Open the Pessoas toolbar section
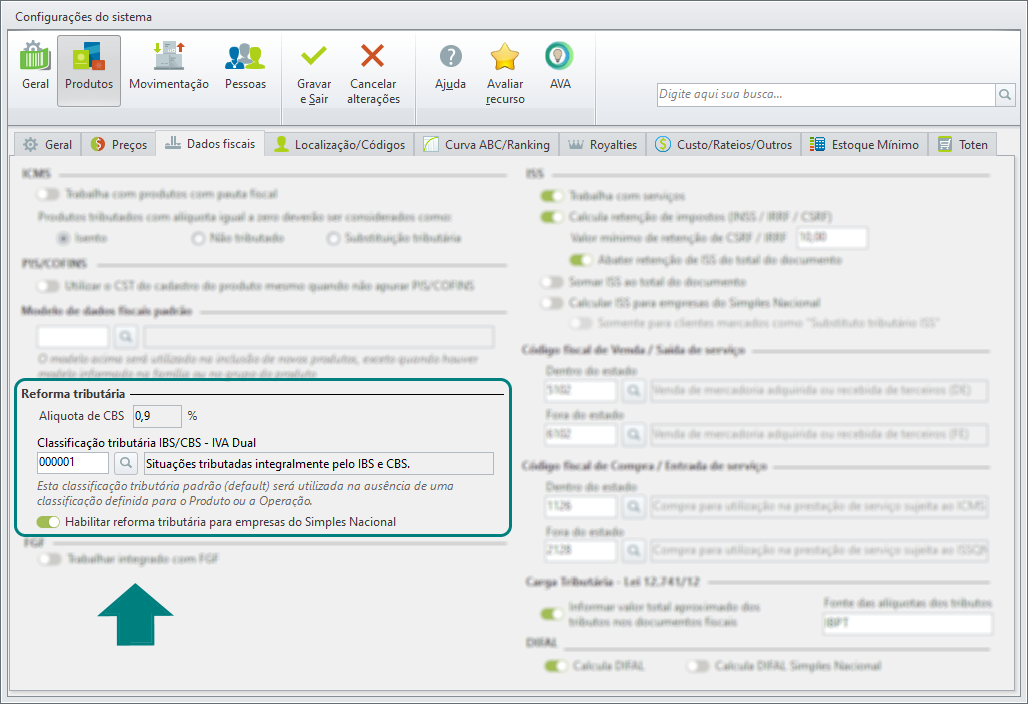Viewport: 1029px width, 704px height. [x=245, y=66]
